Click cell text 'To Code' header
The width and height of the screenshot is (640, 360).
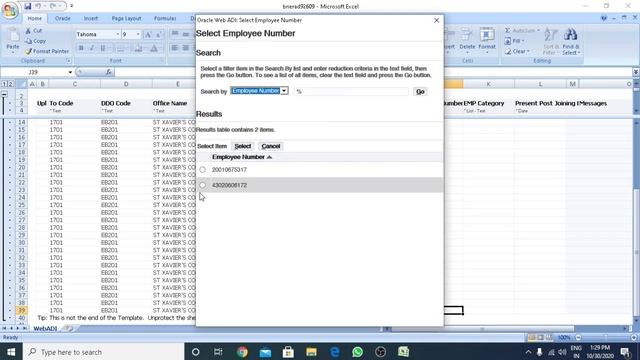[x=61, y=103]
